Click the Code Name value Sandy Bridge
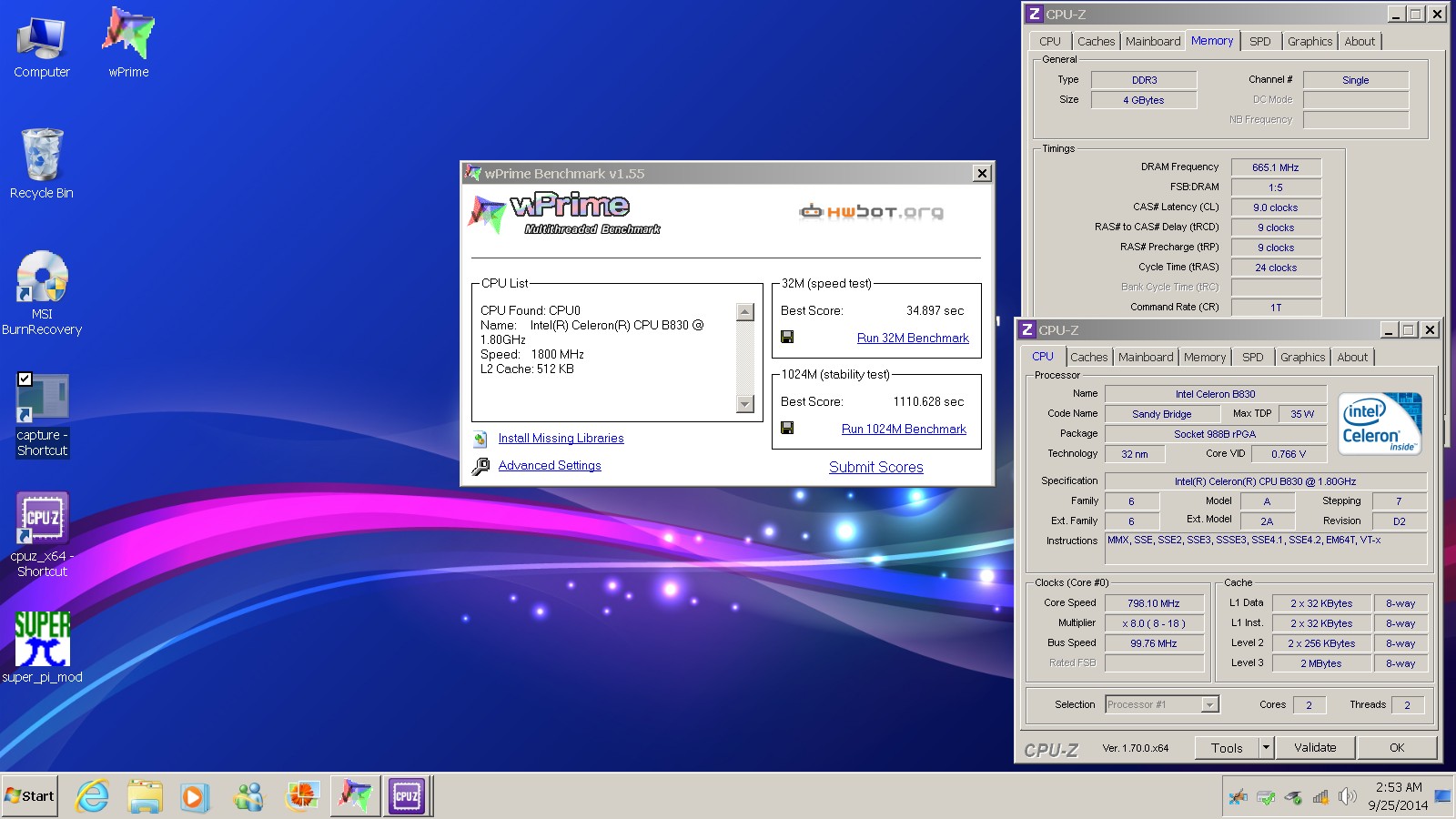The width and height of the screenshot is (1456, 819). [1161, 414]
